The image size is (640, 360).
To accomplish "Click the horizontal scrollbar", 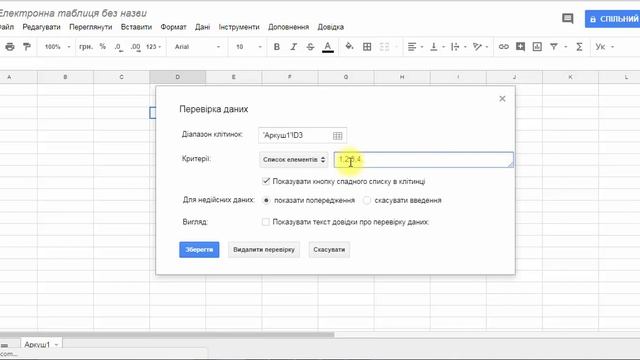I will coord(167,335).
